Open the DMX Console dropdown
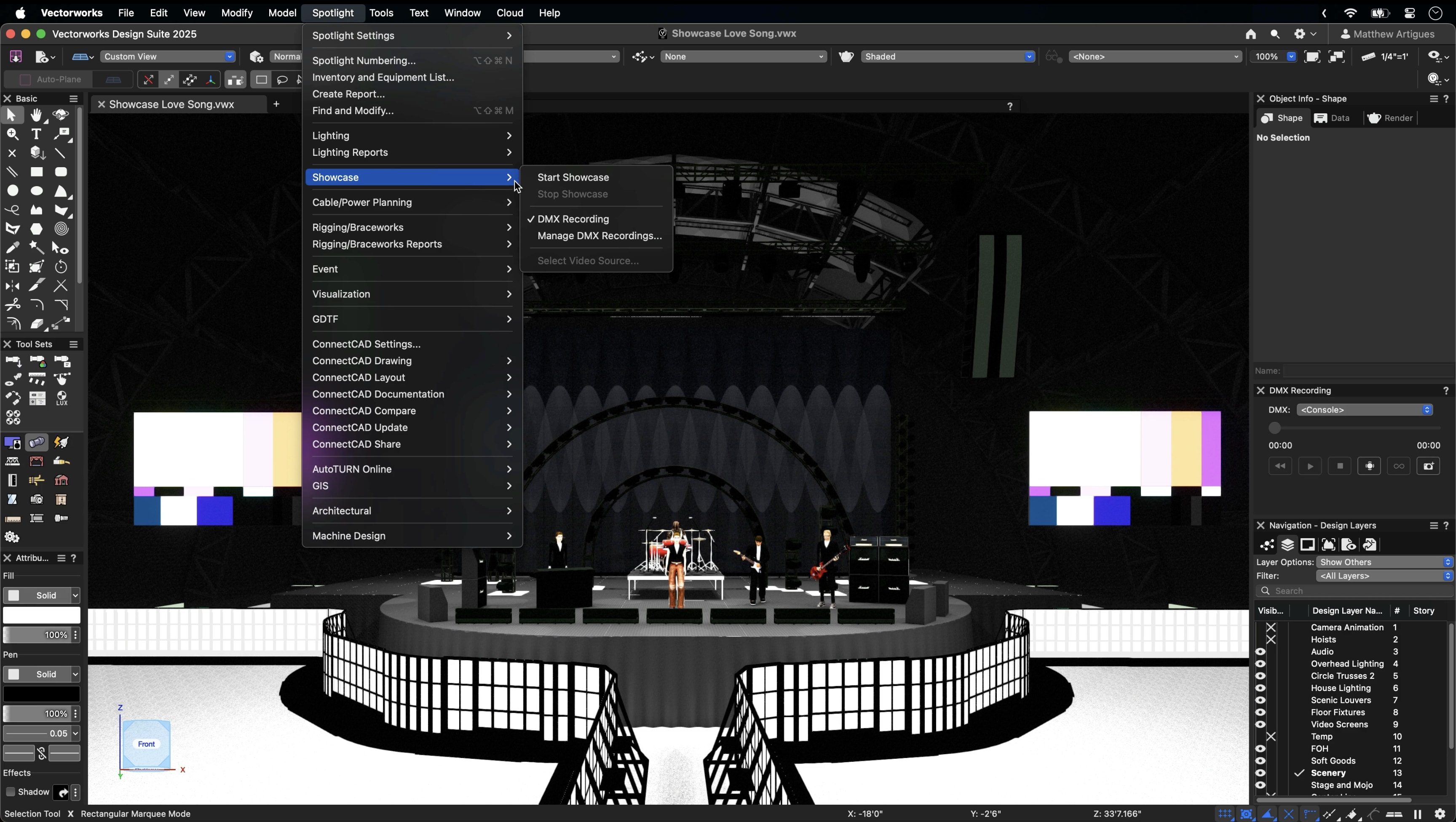The image size is (1456, 822). coord(1363,410)
